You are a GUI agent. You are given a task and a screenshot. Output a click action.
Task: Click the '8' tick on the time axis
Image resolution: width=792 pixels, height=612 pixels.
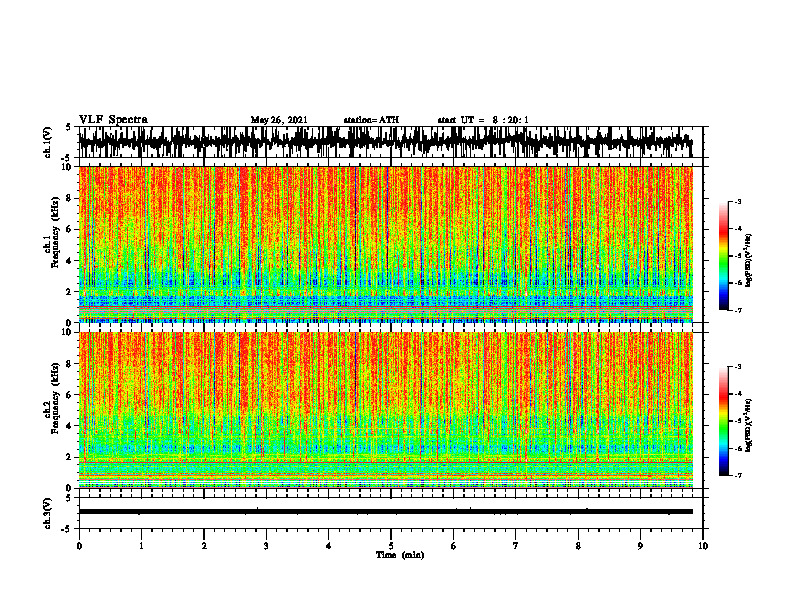(x=578, y=546)
